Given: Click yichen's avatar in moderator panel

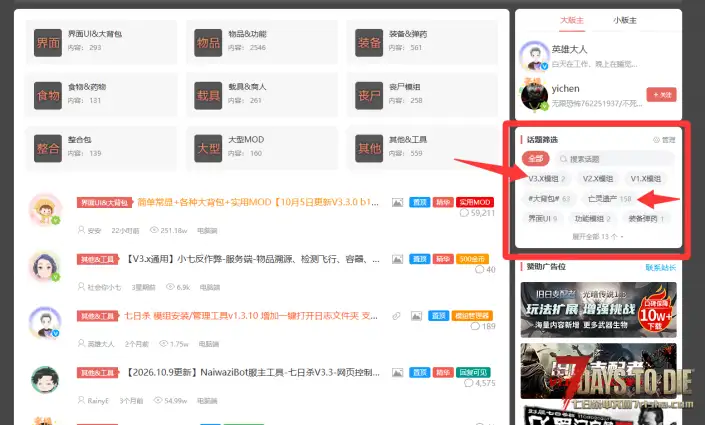Looking at the screenshot, I should pyautogui.click(x=535, y=95).
